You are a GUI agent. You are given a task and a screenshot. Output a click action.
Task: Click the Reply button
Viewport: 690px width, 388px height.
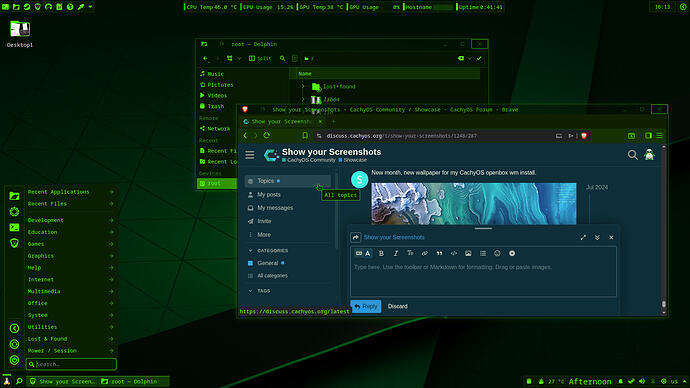(x=366, y=306)
